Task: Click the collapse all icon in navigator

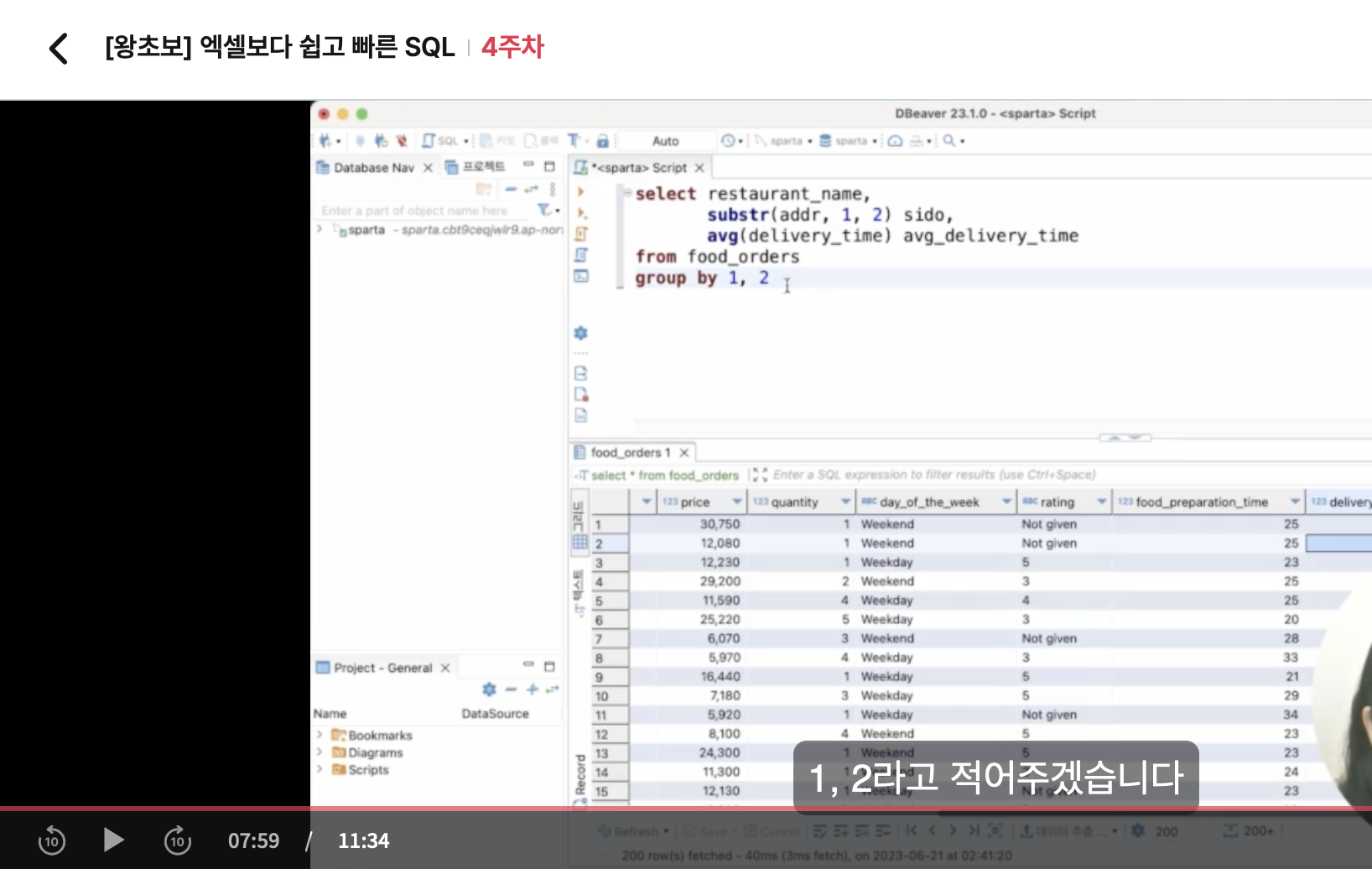Action: (x=511, y=189)
